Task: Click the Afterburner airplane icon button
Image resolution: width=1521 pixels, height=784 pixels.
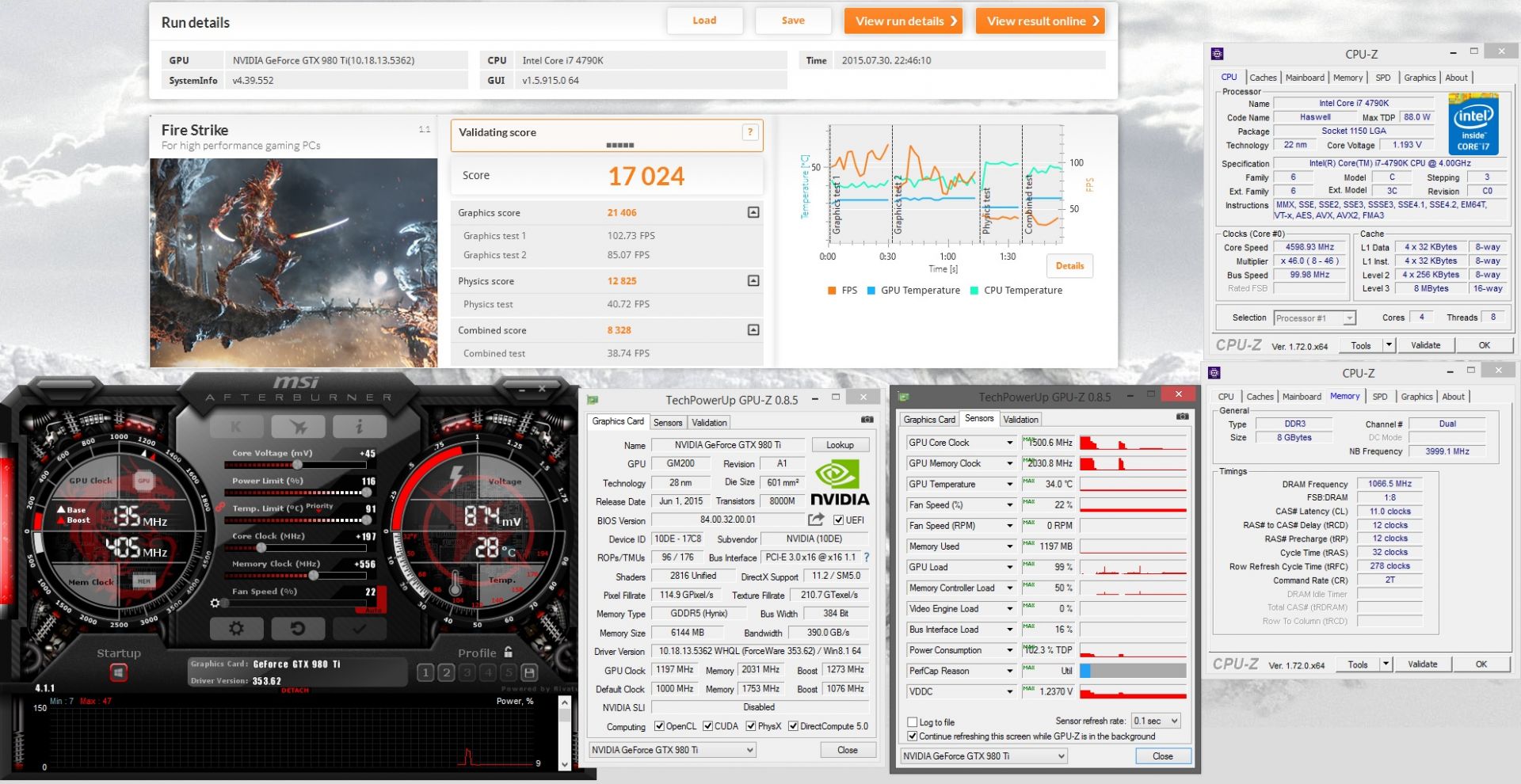Action: [298, 427]
